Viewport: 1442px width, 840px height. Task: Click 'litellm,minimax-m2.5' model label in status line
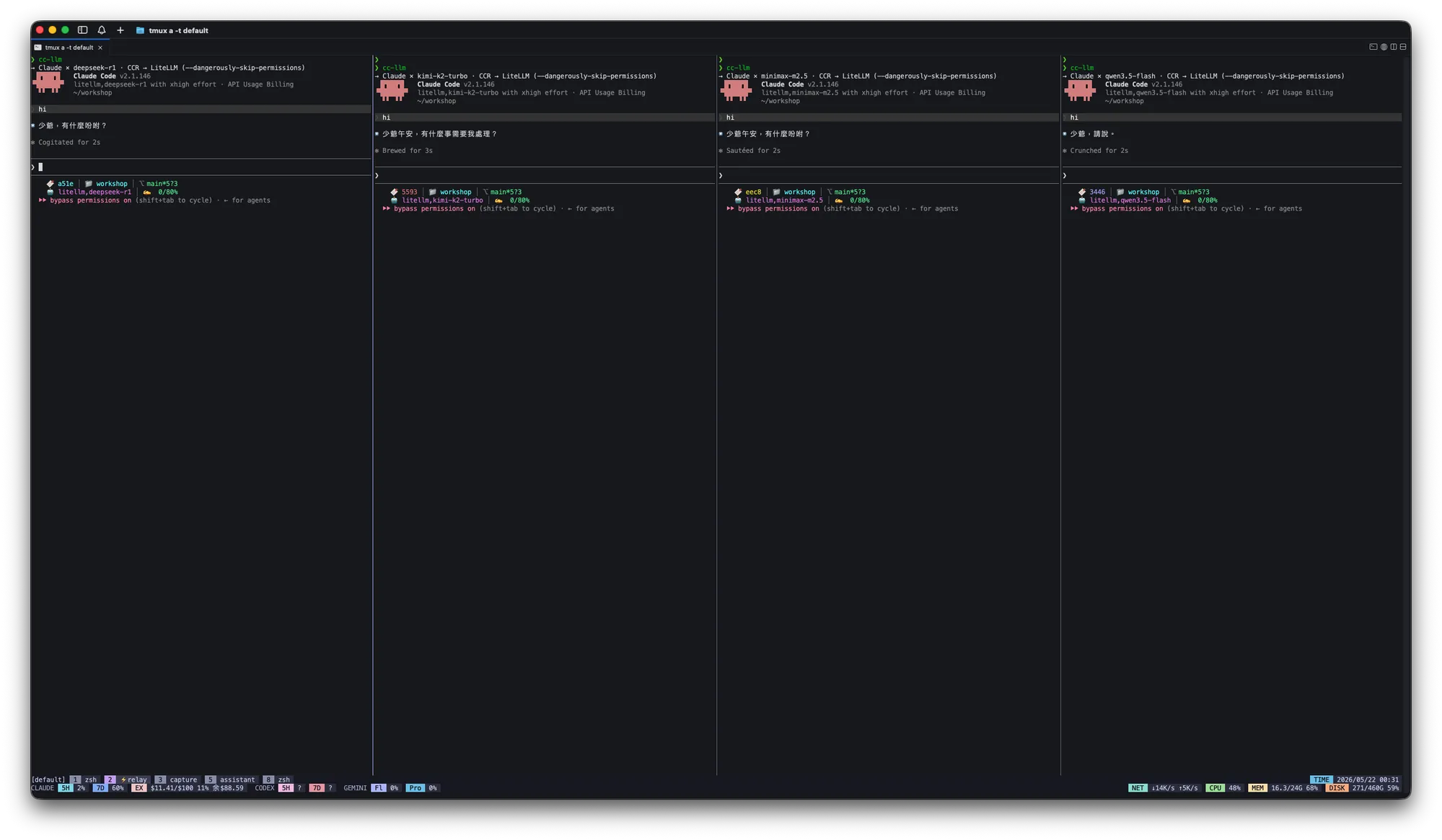[784, 200]
